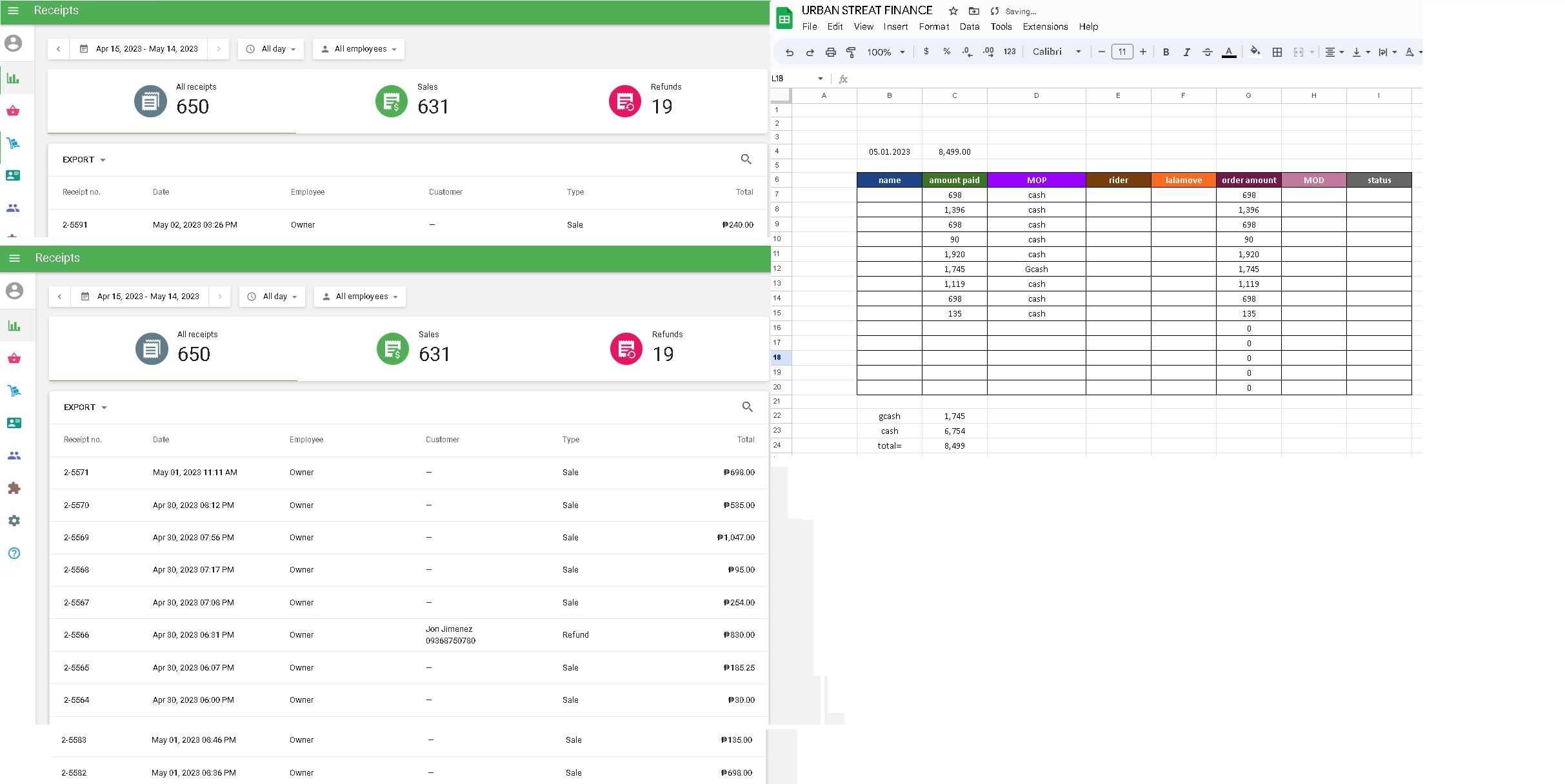The width and height of the screenshot is (1565, 784).
Task: Increase font size with the plus button
Action: [1143, 52]
